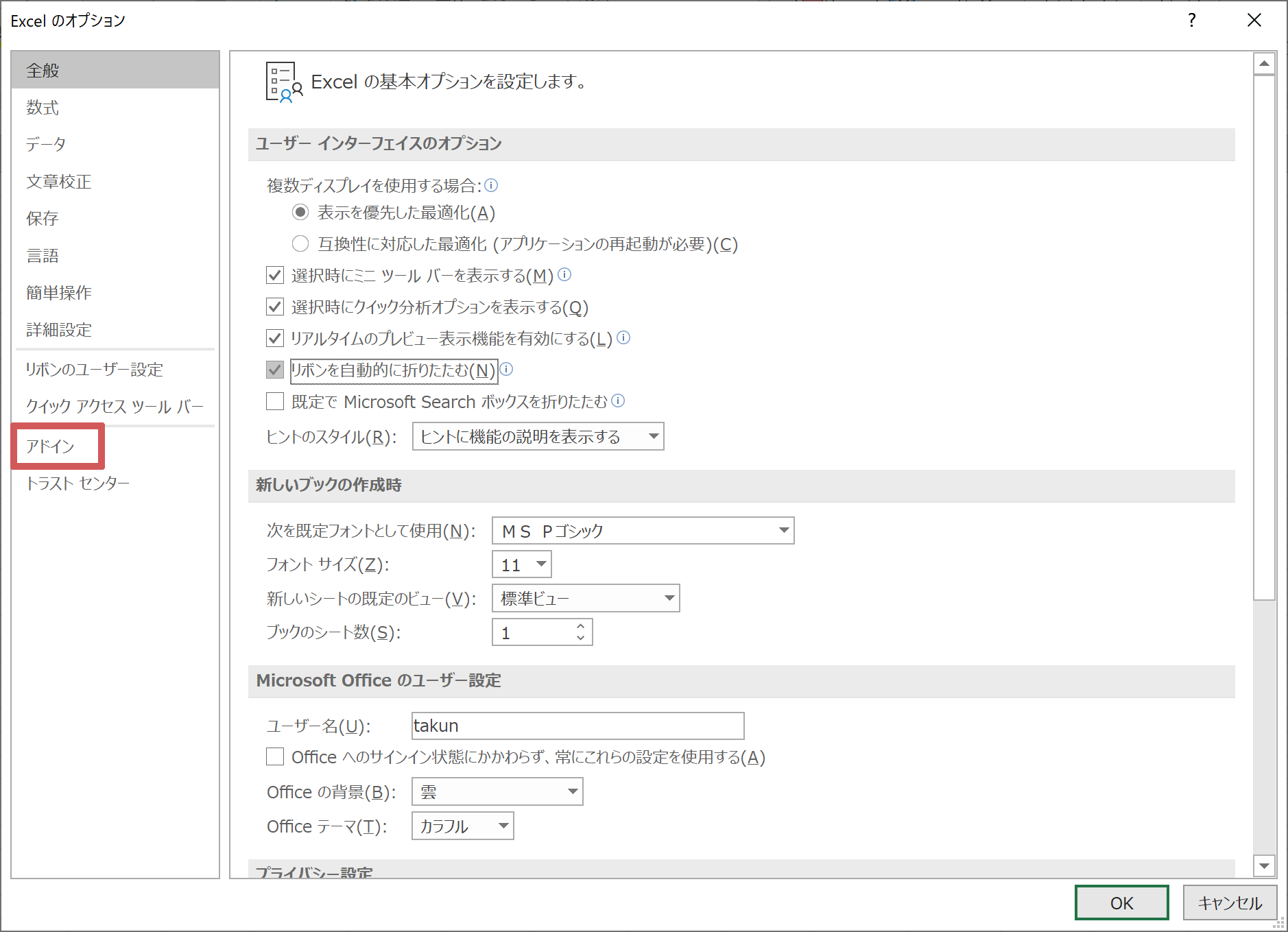Image resolution: width=1288 pixels, height=932 pixels.
Task: Open the ヒントのスタイル dropdown
Action: pos(538,436)
